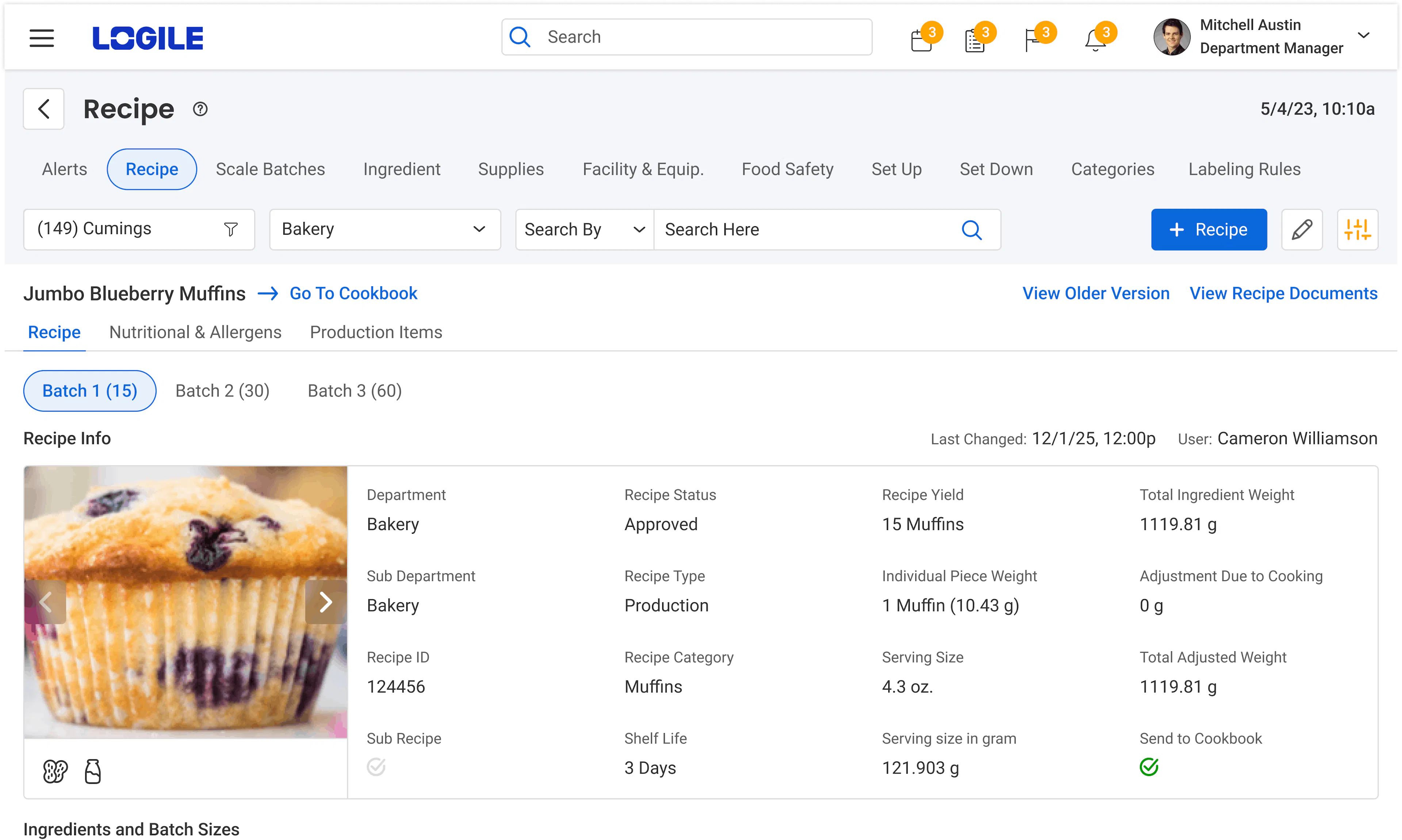
Task: Open the flagged items panel
Action: (x=1034, y=38)
